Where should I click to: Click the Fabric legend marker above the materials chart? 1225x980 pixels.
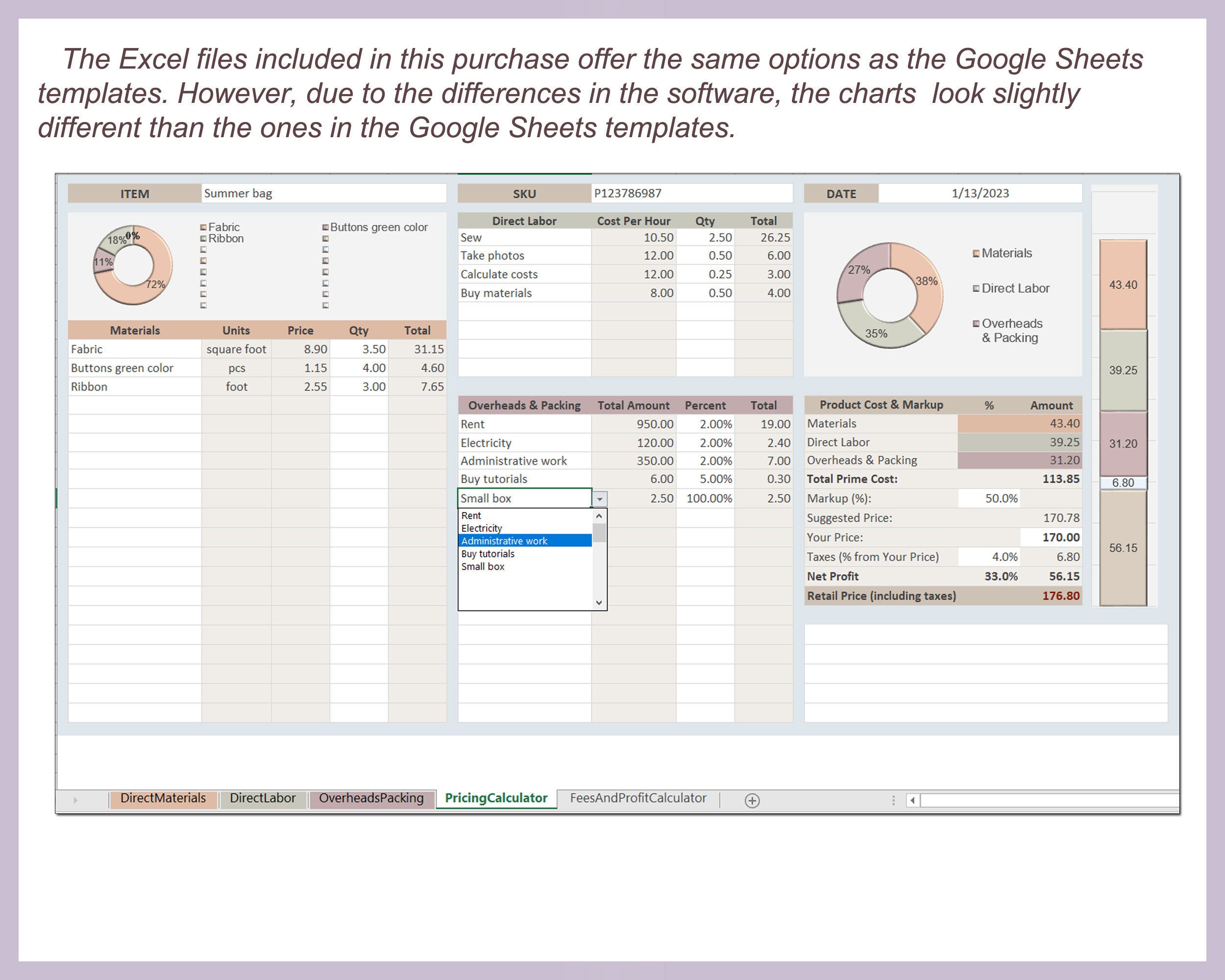coord(202,227)
